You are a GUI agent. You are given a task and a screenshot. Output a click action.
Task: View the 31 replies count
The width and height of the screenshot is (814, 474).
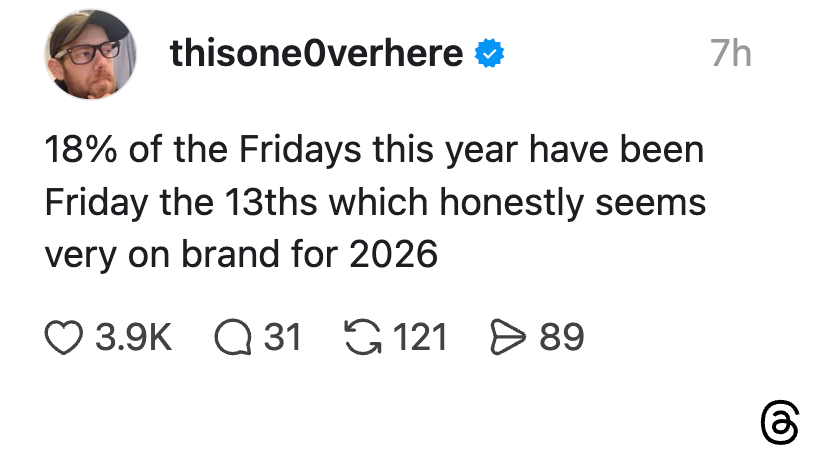click(282, 337)
